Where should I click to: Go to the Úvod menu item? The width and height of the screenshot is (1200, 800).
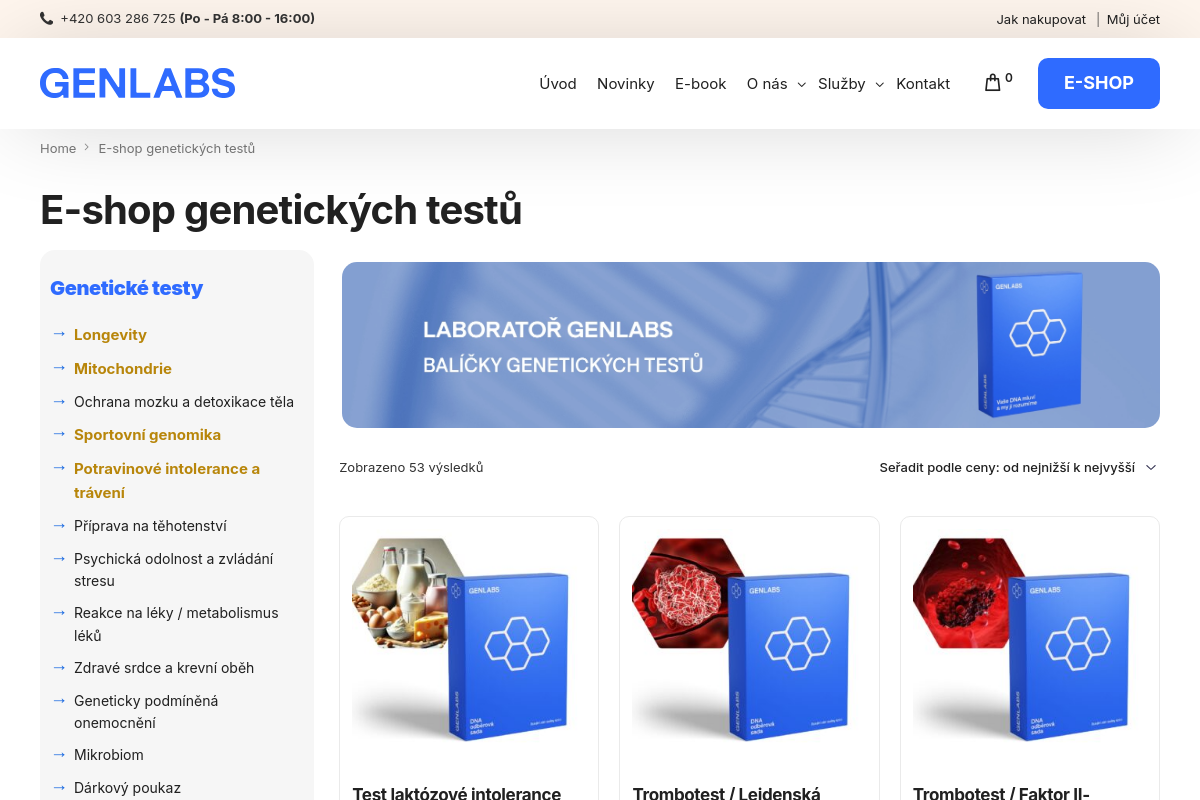[558, 84]
